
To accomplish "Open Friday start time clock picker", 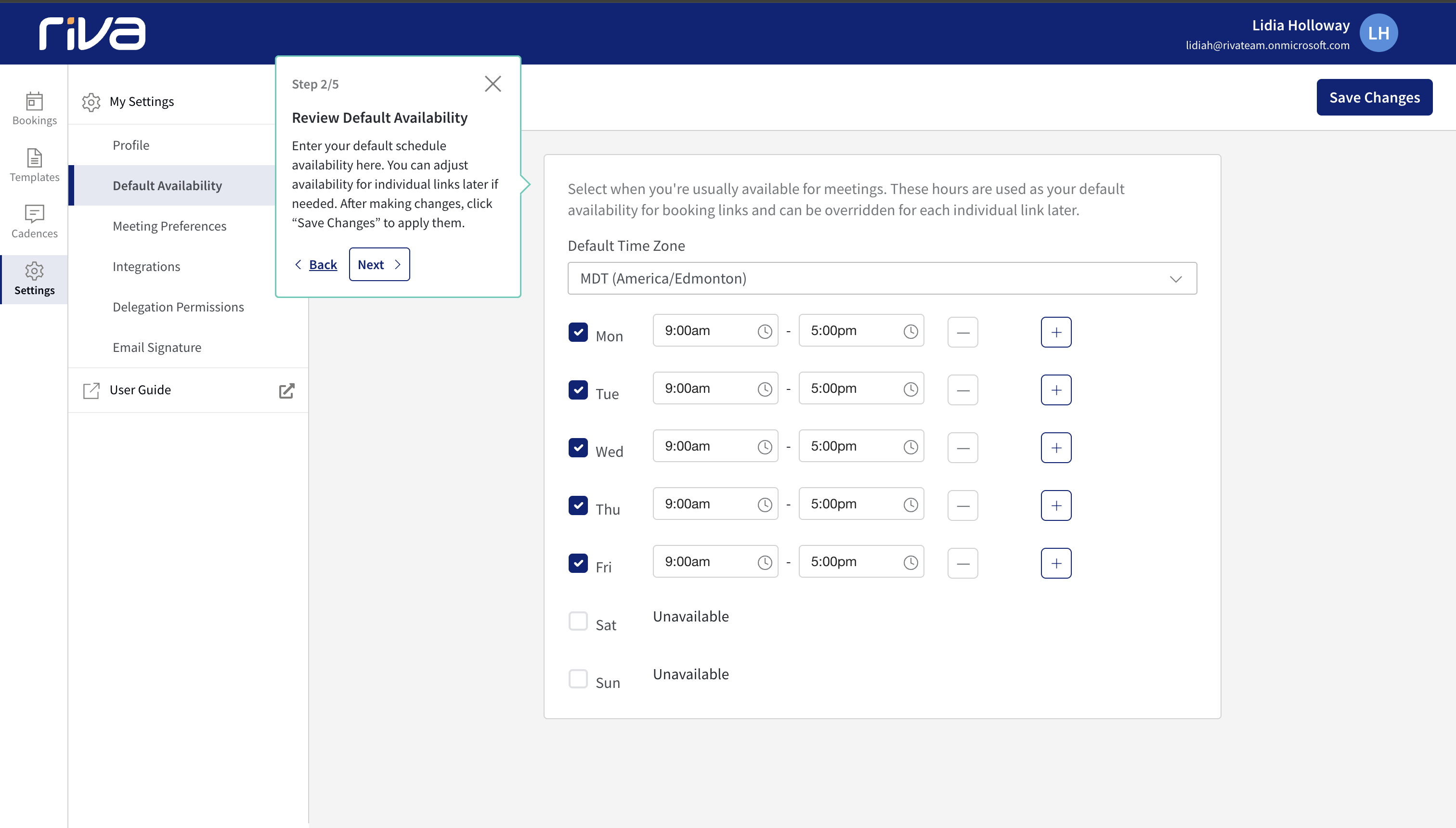I will (x=765, y=562).
